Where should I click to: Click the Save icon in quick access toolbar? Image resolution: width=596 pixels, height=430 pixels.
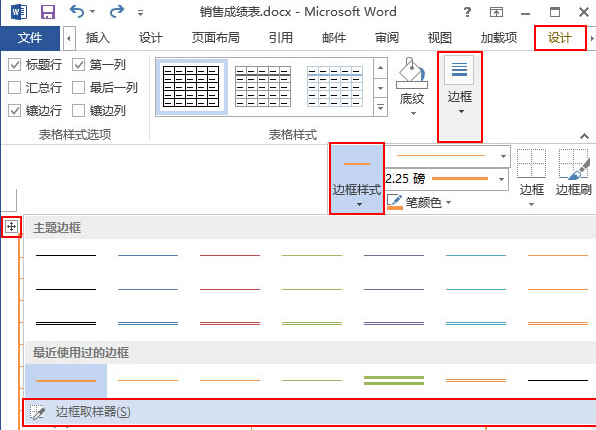[x=48, y=12]
